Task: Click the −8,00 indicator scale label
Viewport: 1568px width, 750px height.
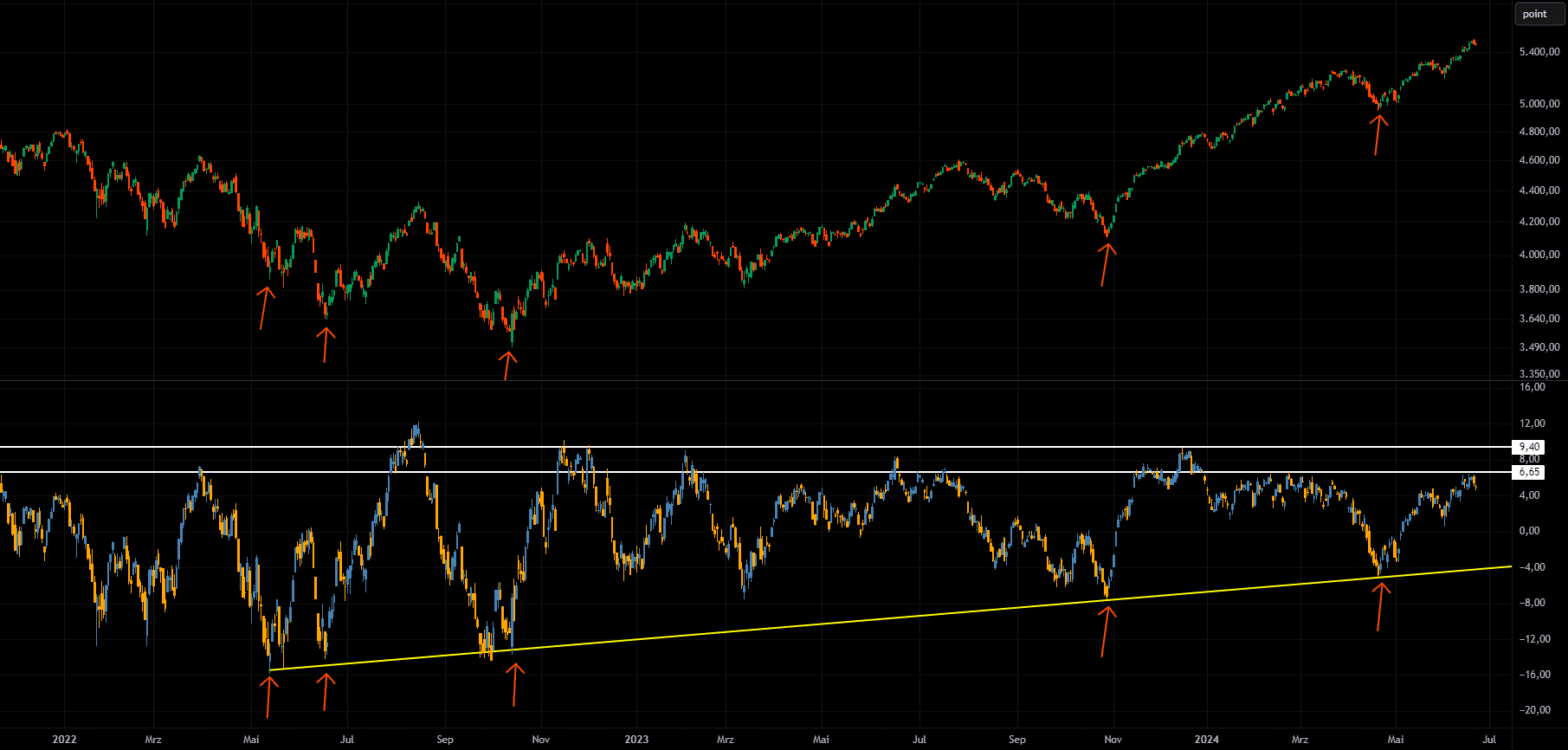Action: pos(1533,603)
